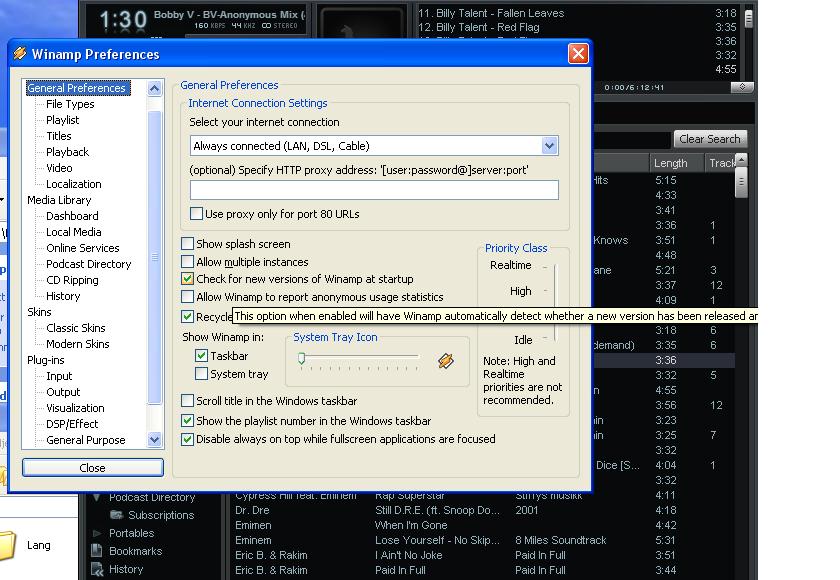Click the Priority Class slider track
The height and width of the screenshot is (580, 840).
[x=556, y=303]
